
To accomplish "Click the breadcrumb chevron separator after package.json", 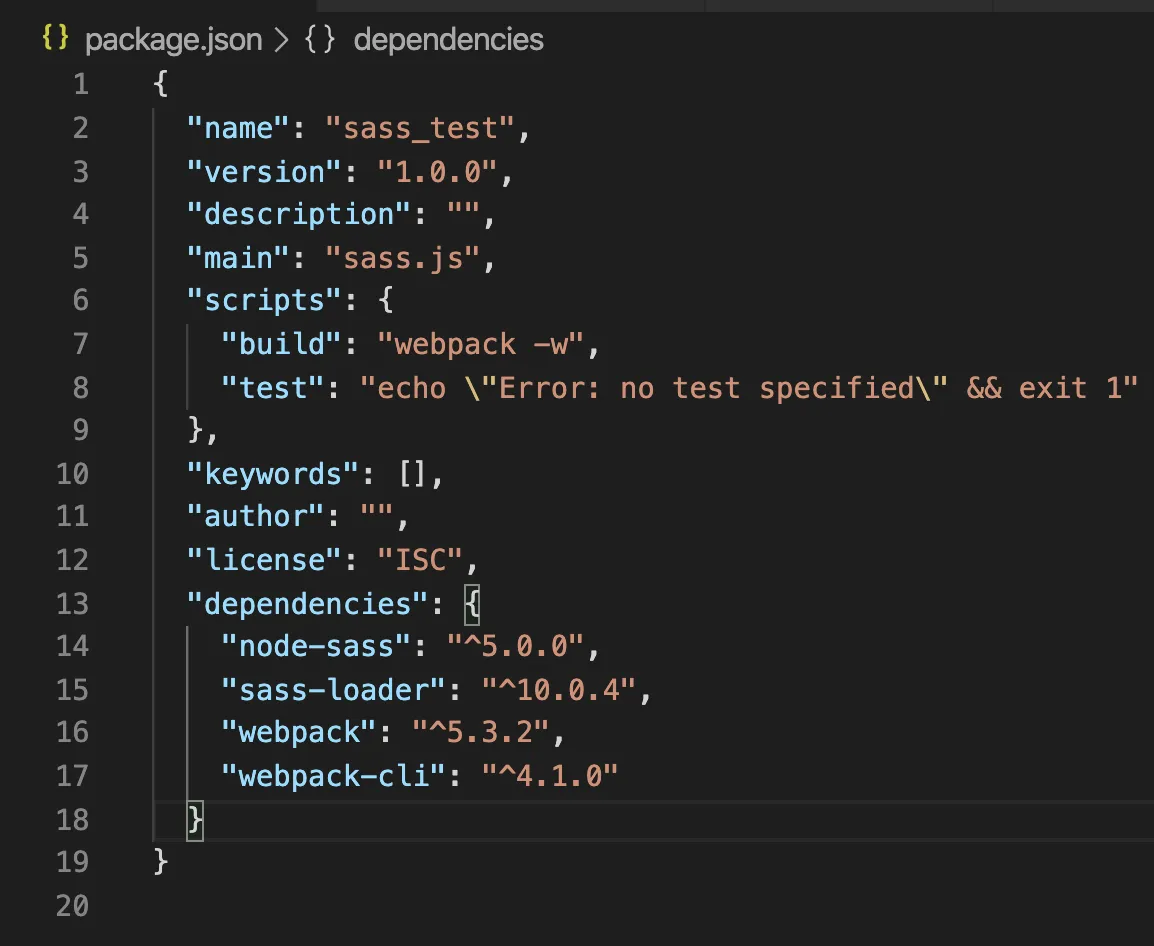I will tap(281, 40).
